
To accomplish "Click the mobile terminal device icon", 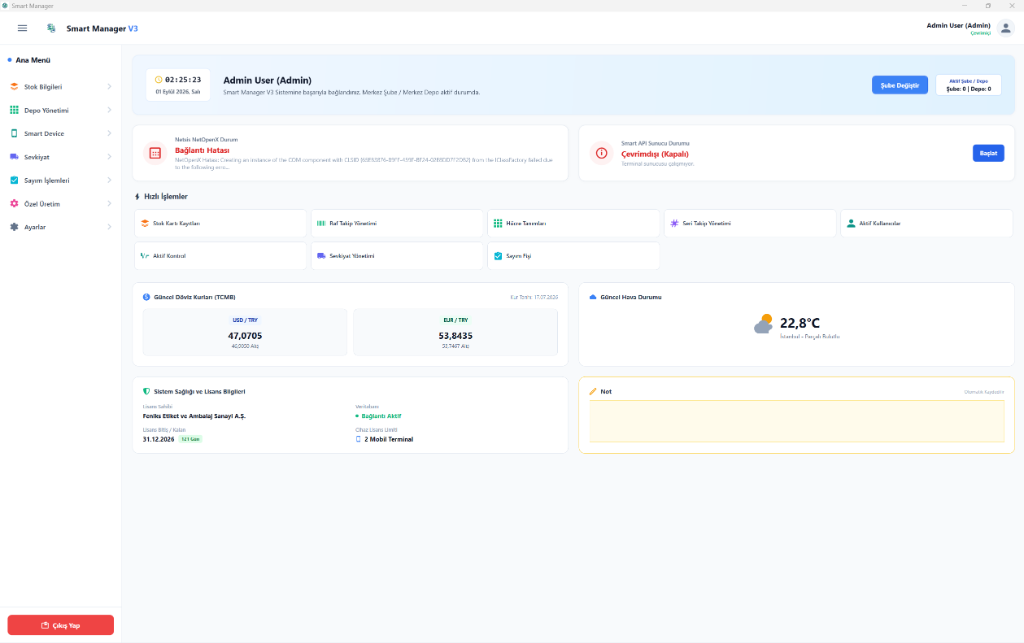I will click(x=358, y=439).
